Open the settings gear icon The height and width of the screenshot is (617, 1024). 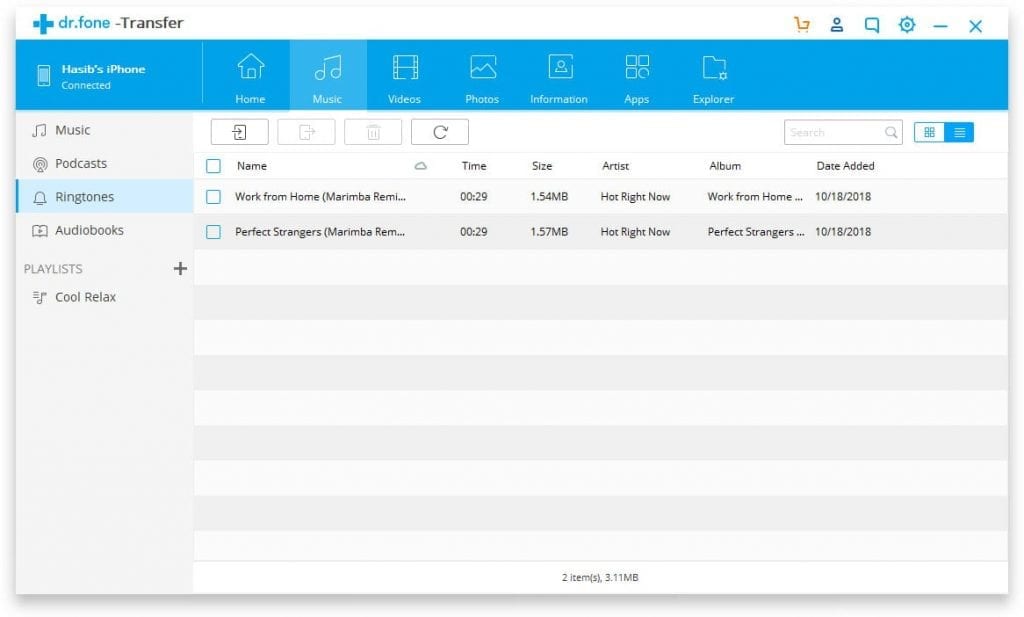[x=906, y=24]
